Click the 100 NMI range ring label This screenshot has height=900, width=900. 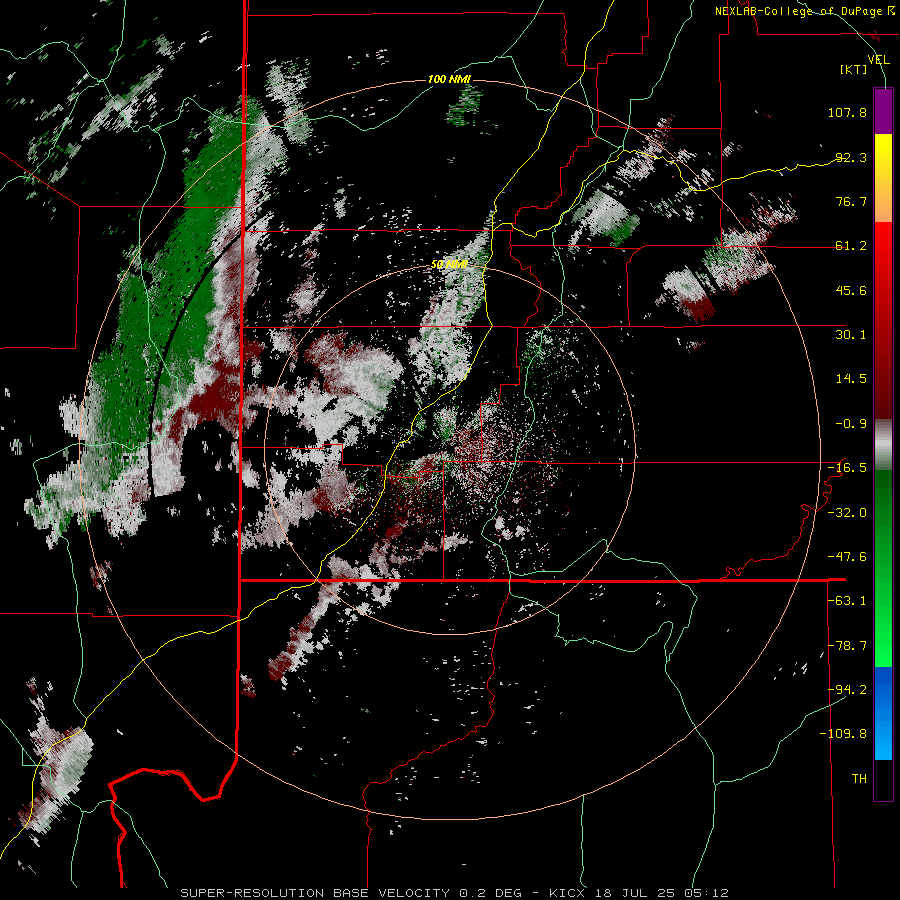[x=449, y=79]
